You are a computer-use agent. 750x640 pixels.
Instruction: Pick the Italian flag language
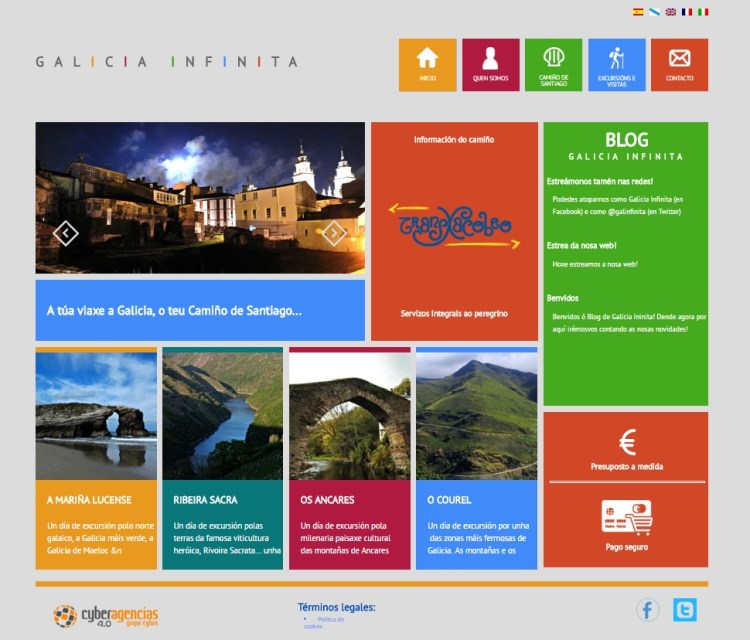[x=703, y=12]
